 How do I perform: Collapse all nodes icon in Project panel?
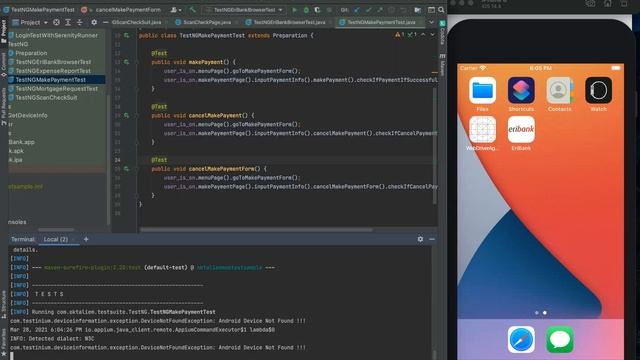tap(80, 22)
